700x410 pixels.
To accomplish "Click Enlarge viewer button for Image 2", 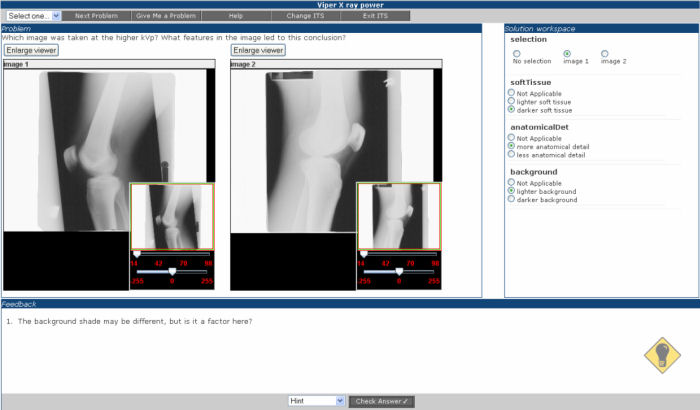I will 258,50.
